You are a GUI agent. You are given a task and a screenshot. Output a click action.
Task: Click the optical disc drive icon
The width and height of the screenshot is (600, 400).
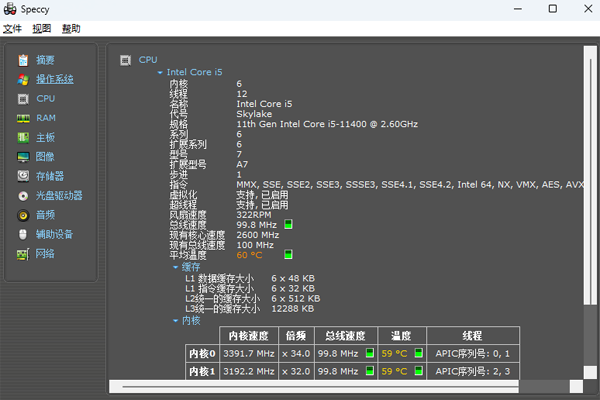pos(23,196)
